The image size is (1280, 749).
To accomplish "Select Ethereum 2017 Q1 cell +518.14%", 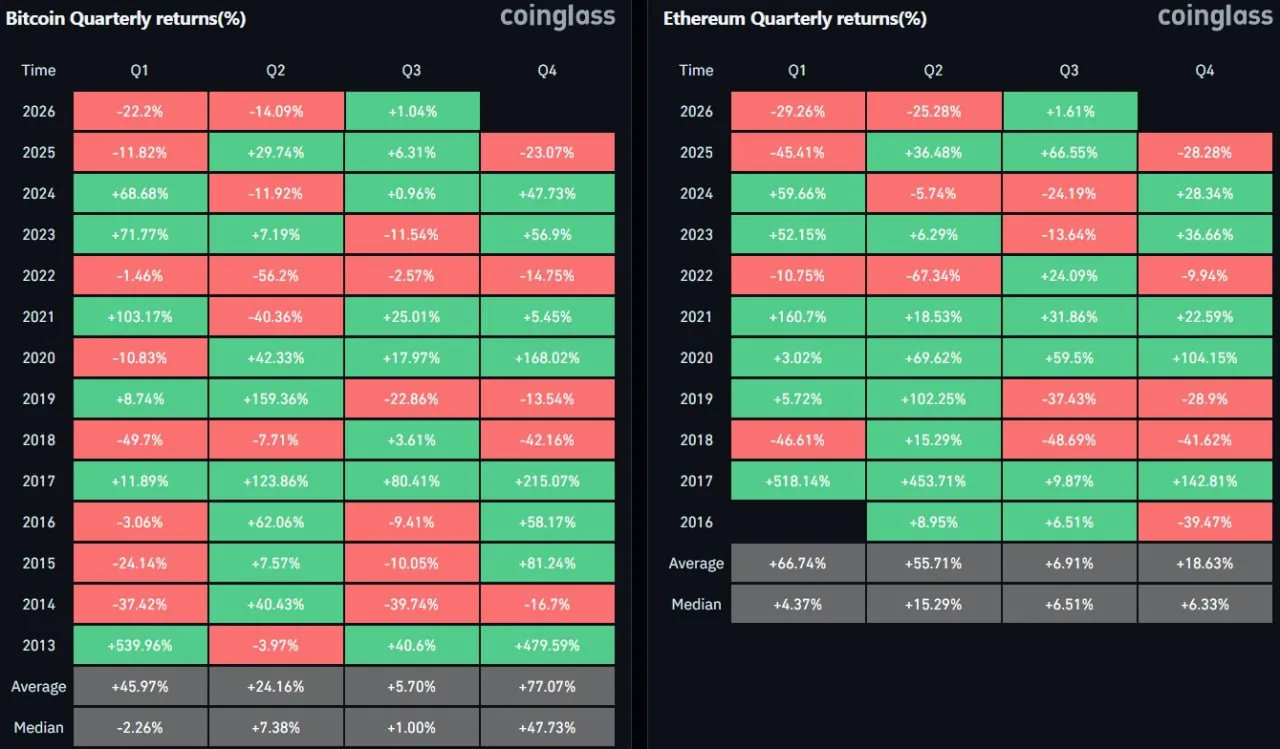I will pyautogui.click(x=798, y=481).
